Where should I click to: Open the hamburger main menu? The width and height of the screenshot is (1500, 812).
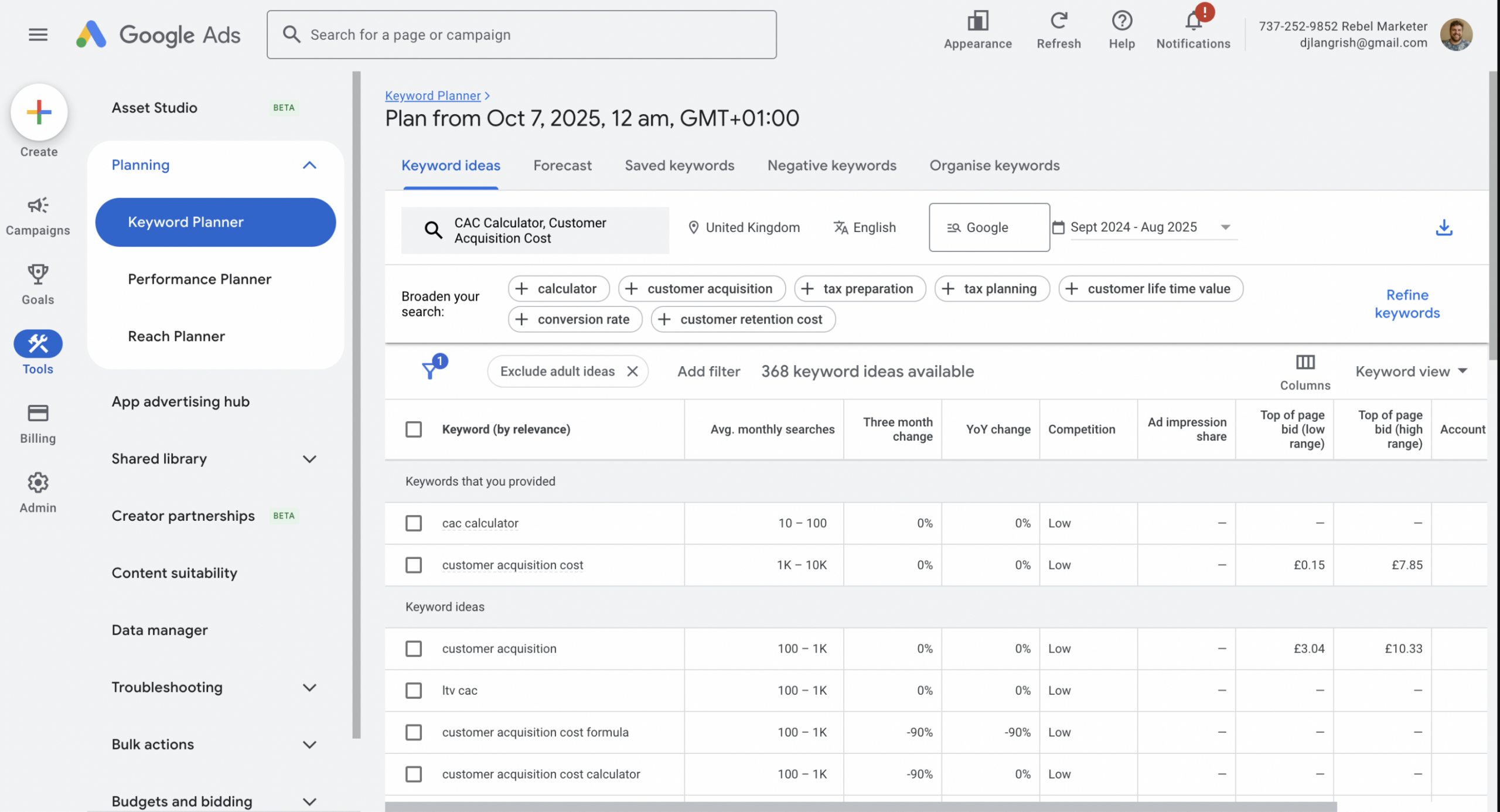(38, 35)
